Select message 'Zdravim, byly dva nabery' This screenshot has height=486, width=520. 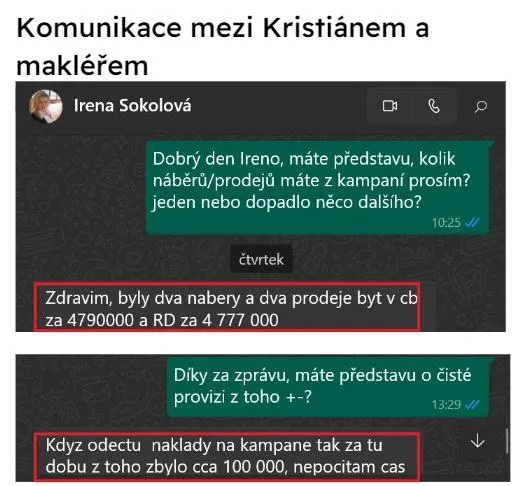point(227,307)
